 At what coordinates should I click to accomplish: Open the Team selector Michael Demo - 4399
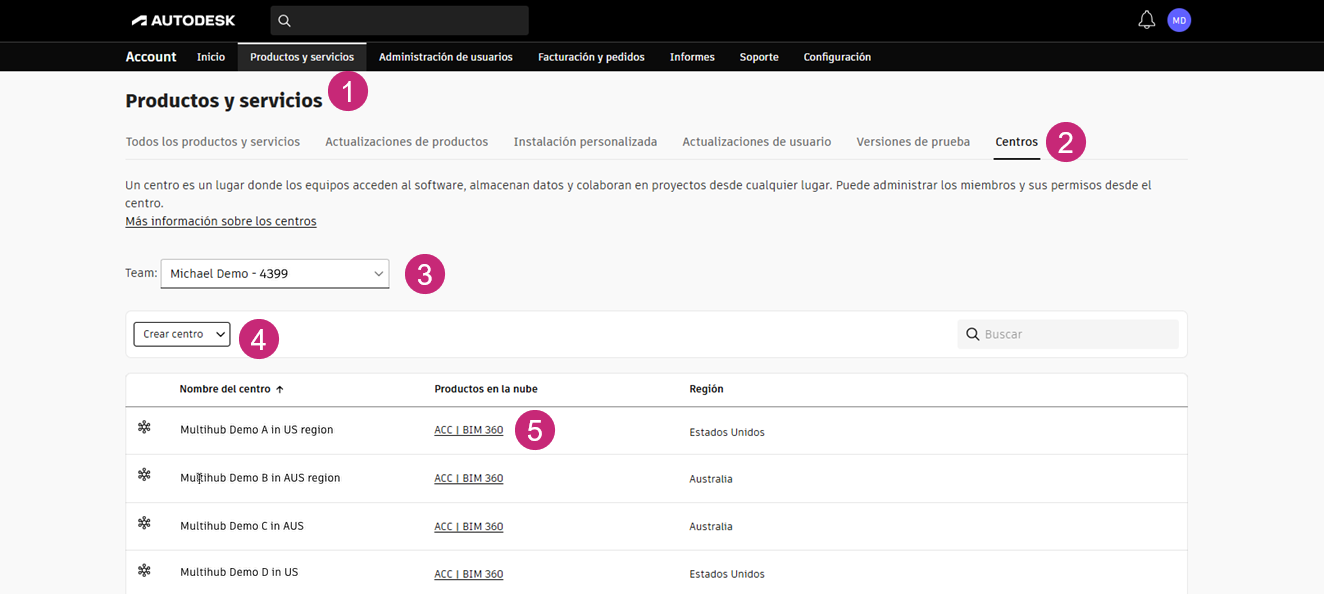click(275, 273)
